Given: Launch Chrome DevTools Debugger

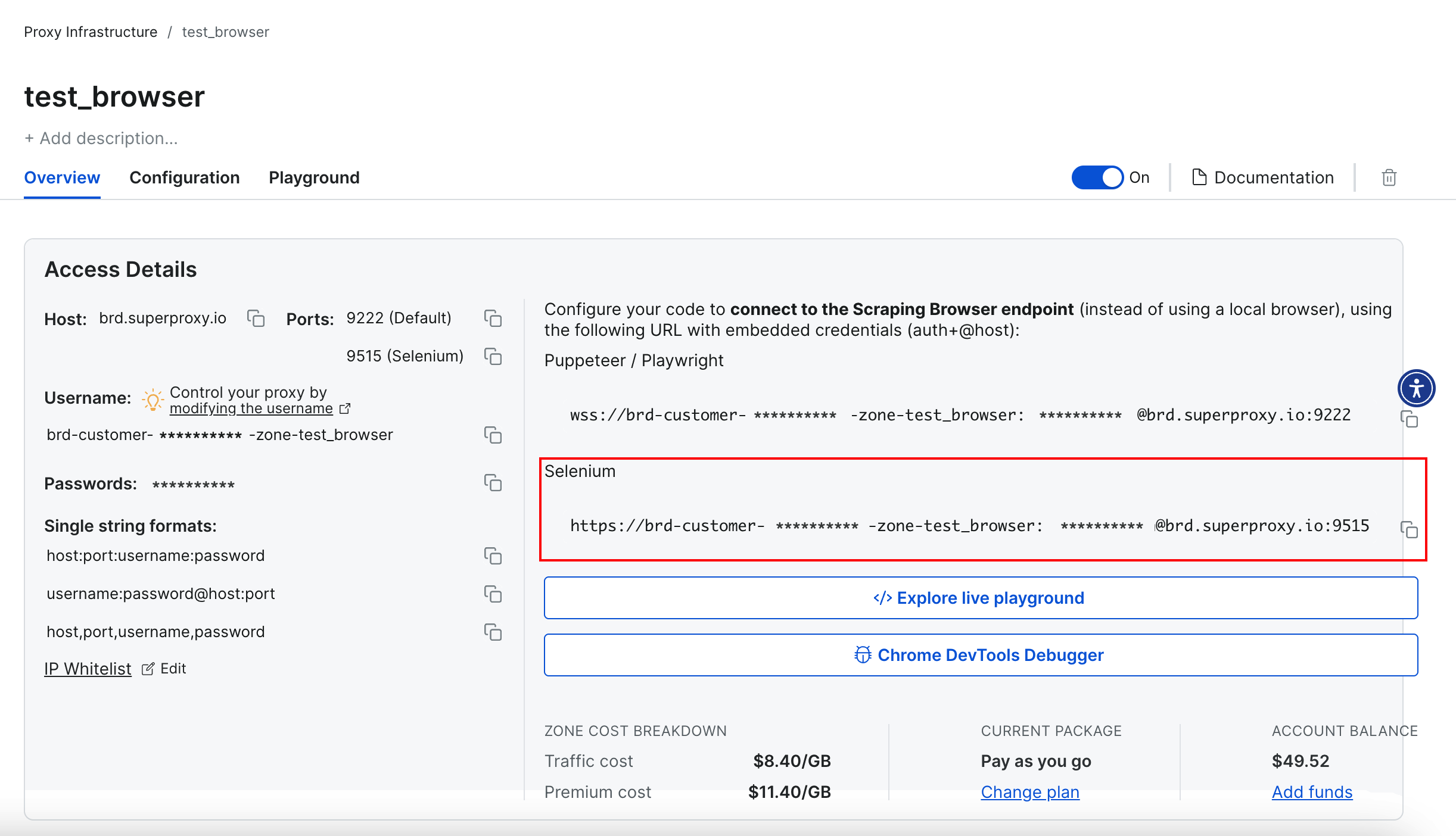Looking at the screenshot, I should tap(981, 655).
